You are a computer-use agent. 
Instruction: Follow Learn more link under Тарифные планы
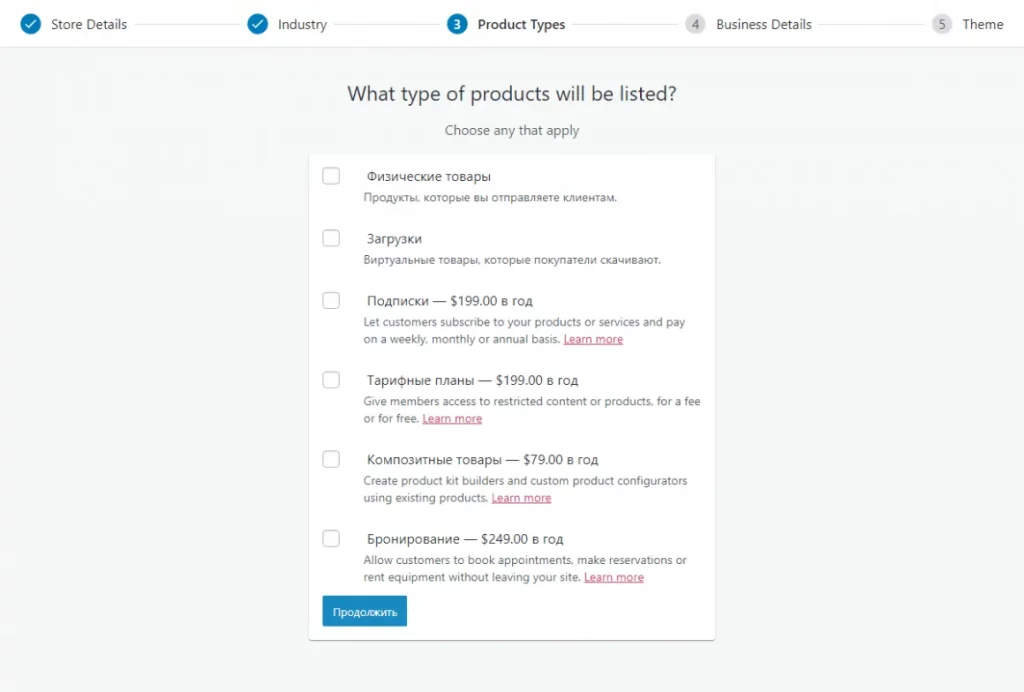(x=452, y=419)
